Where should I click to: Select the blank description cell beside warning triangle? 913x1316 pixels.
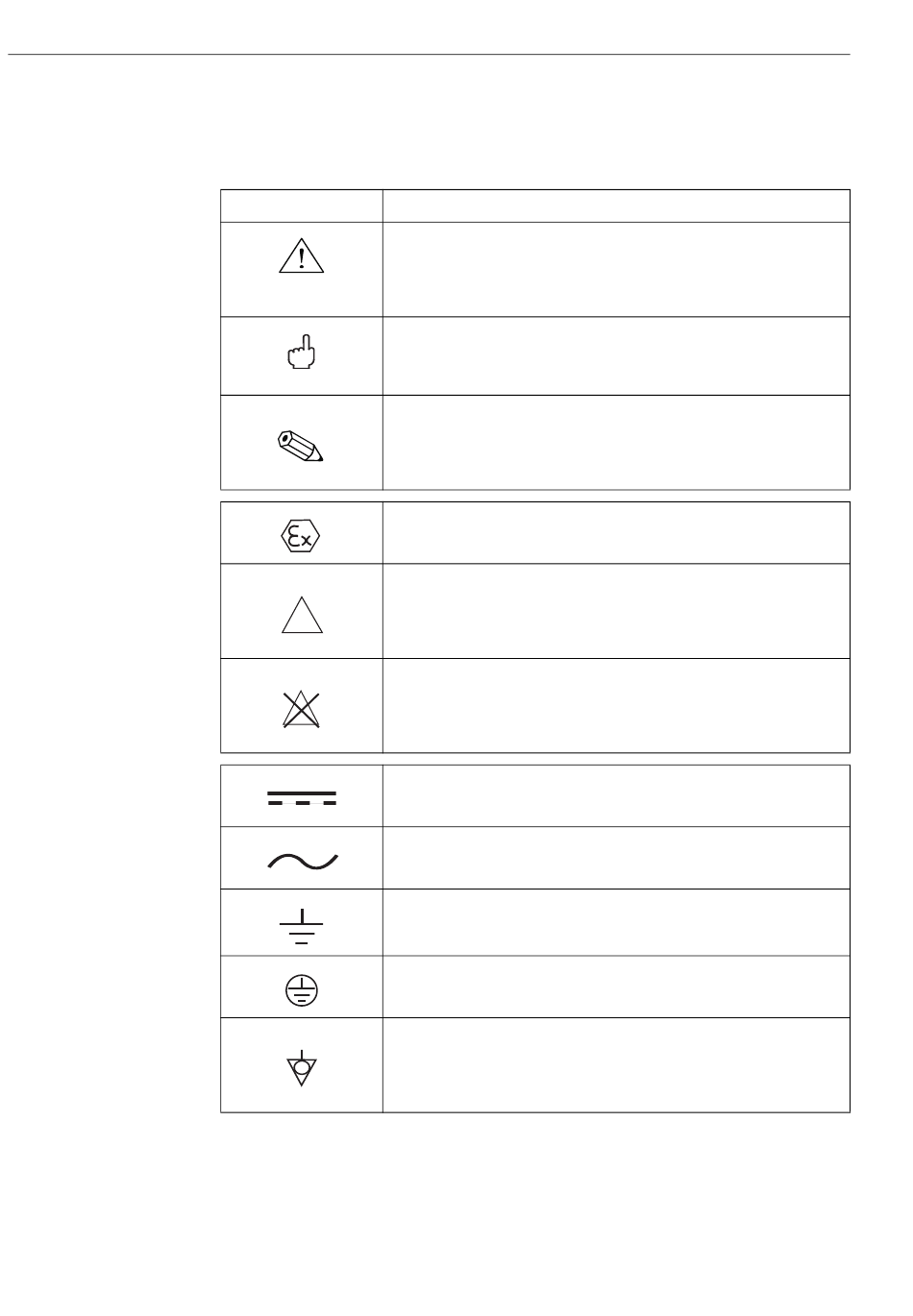tap(616, 269)
